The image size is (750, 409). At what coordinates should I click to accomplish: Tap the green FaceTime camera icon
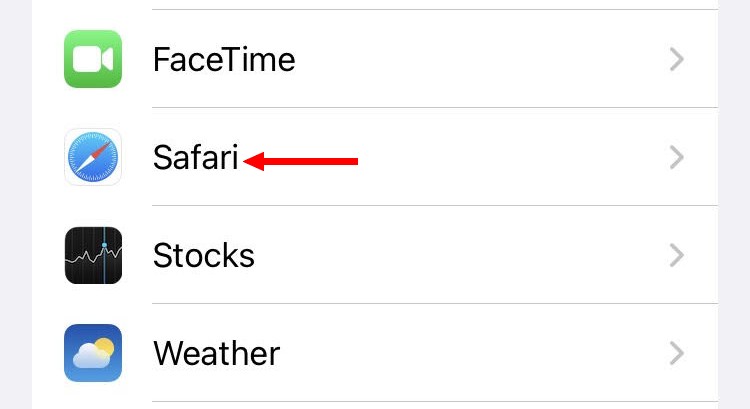[93, 59]
